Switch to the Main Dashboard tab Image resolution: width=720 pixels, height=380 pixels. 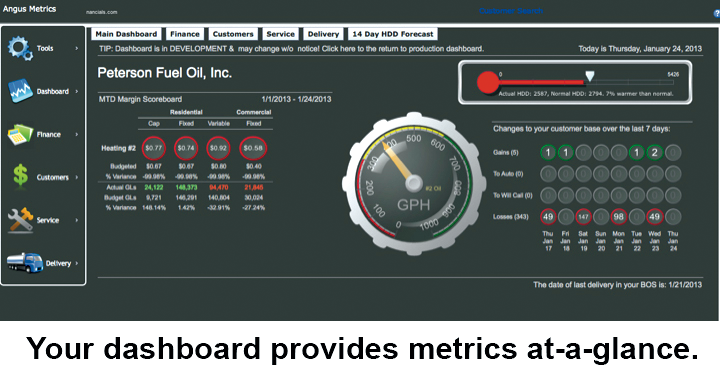point(126,34)
